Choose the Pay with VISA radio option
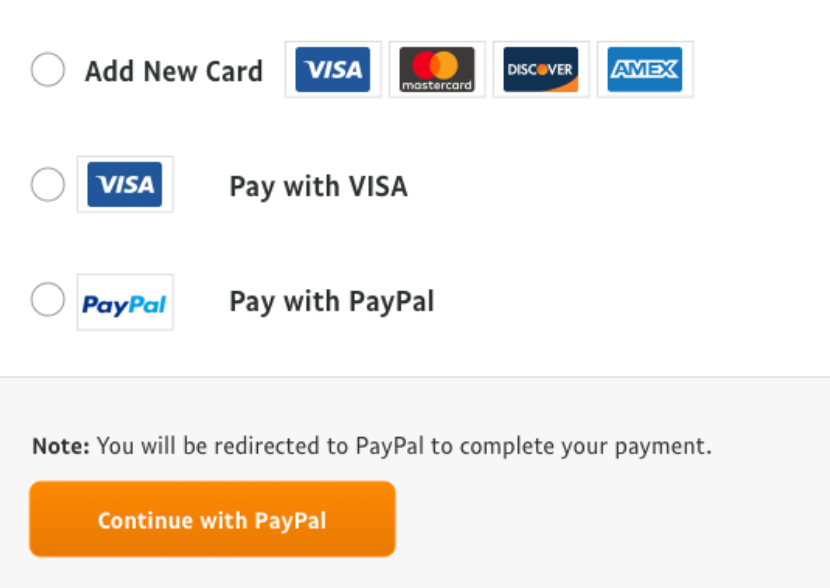830x588 pixels. pyautogui.click(x=48, y=184)
